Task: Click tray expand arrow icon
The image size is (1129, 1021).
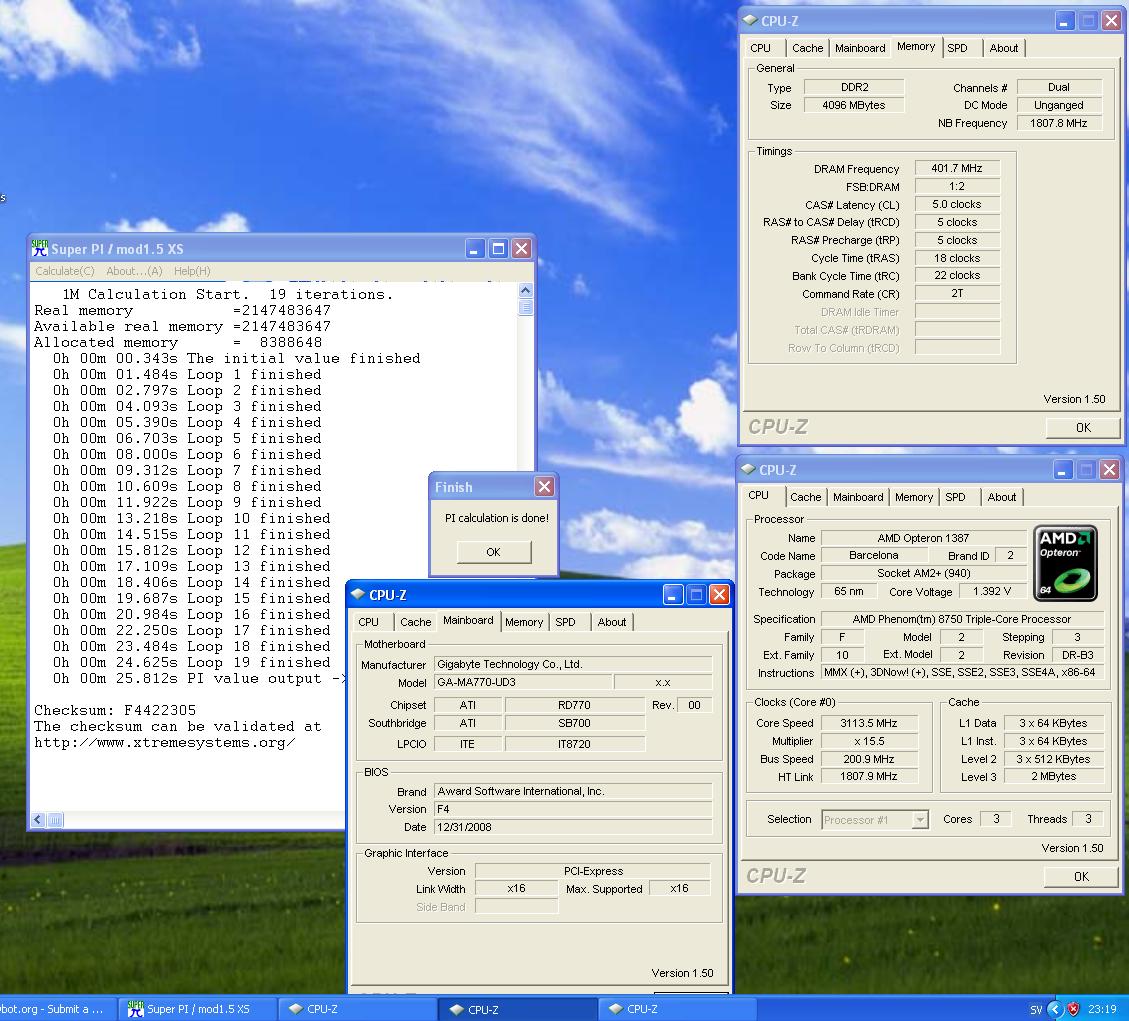Action: [1055, 1009]
